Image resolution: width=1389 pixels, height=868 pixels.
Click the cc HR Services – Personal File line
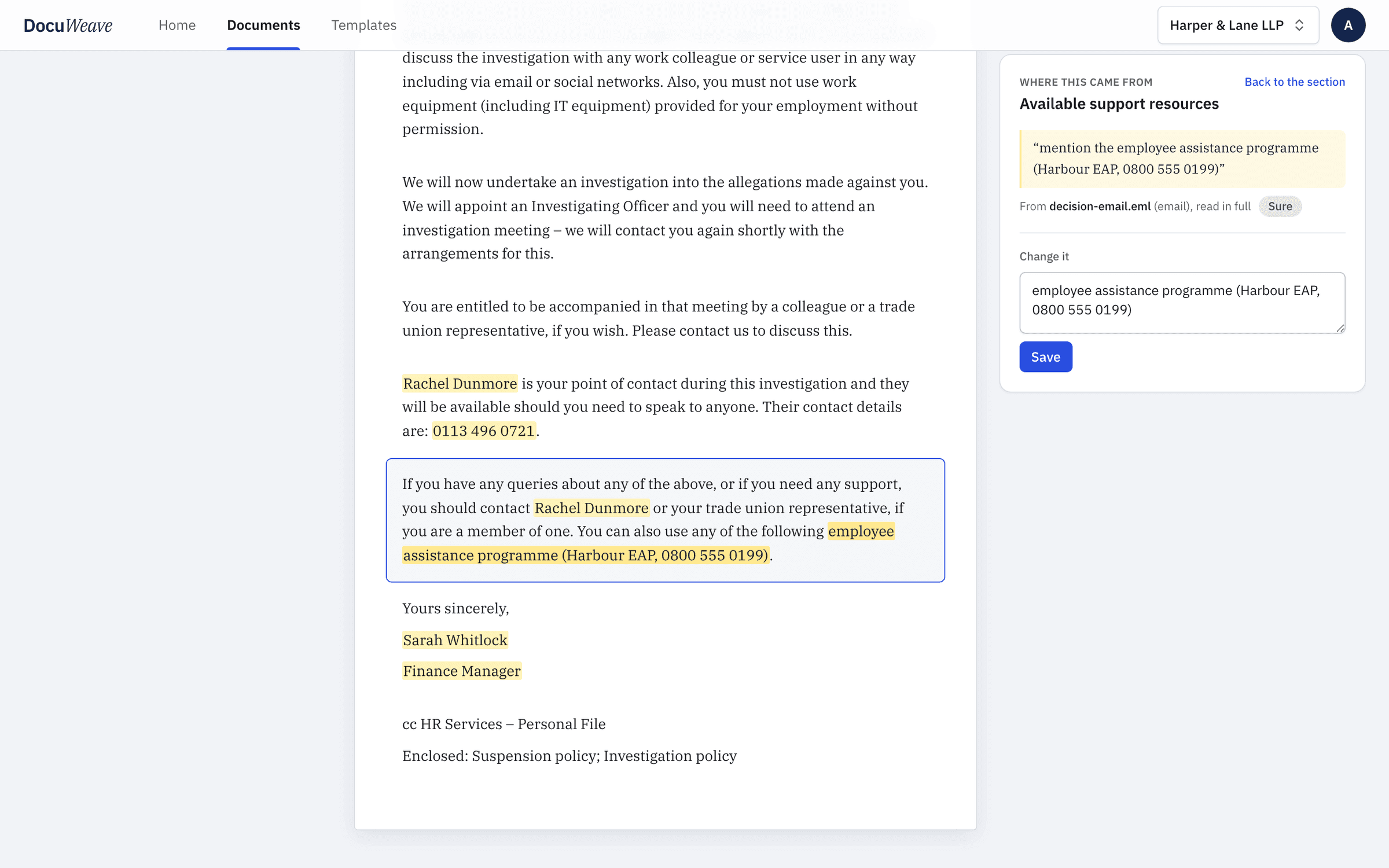(x=504, y=724)
